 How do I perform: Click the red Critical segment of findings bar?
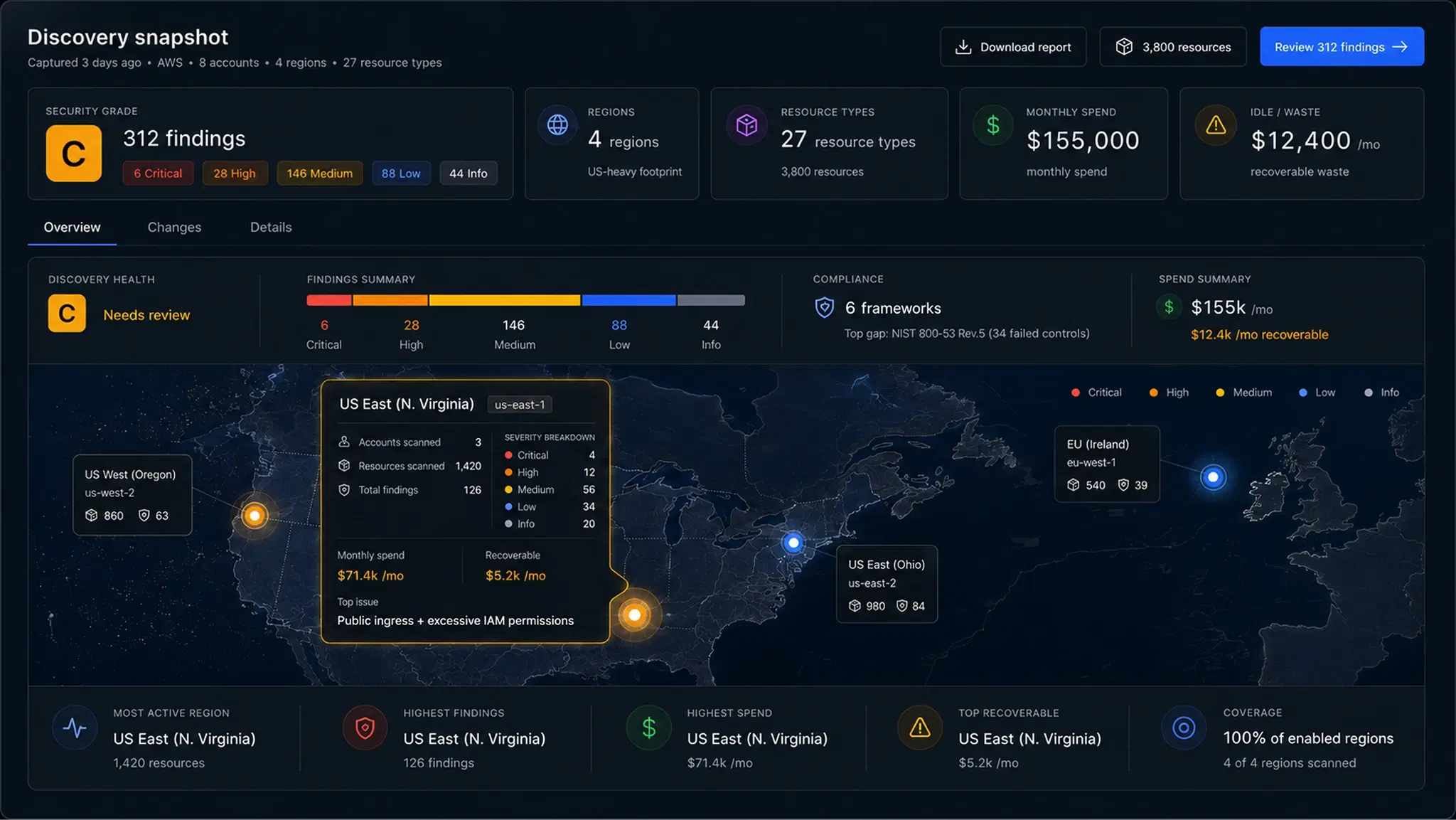tap(329, 300)
